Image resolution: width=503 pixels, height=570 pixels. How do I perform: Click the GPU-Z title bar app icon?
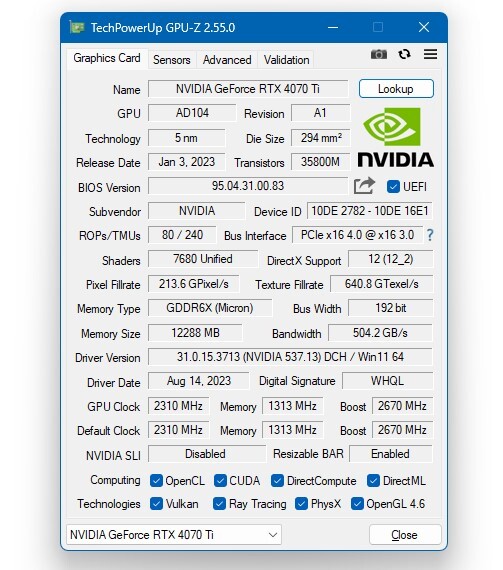[77, 28]
